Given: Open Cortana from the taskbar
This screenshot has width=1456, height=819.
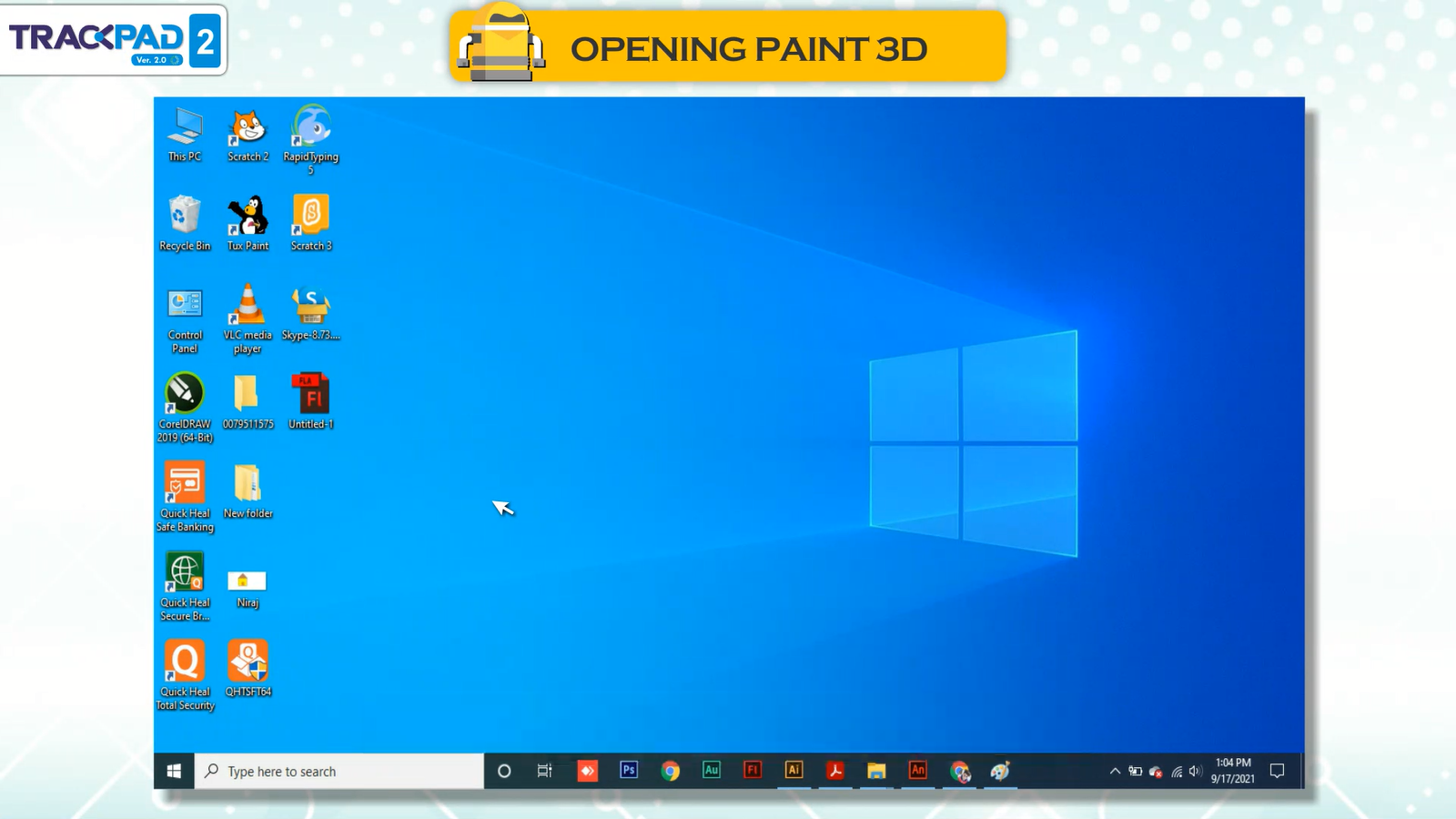Looking at the screenshot, I should (504, 771).
